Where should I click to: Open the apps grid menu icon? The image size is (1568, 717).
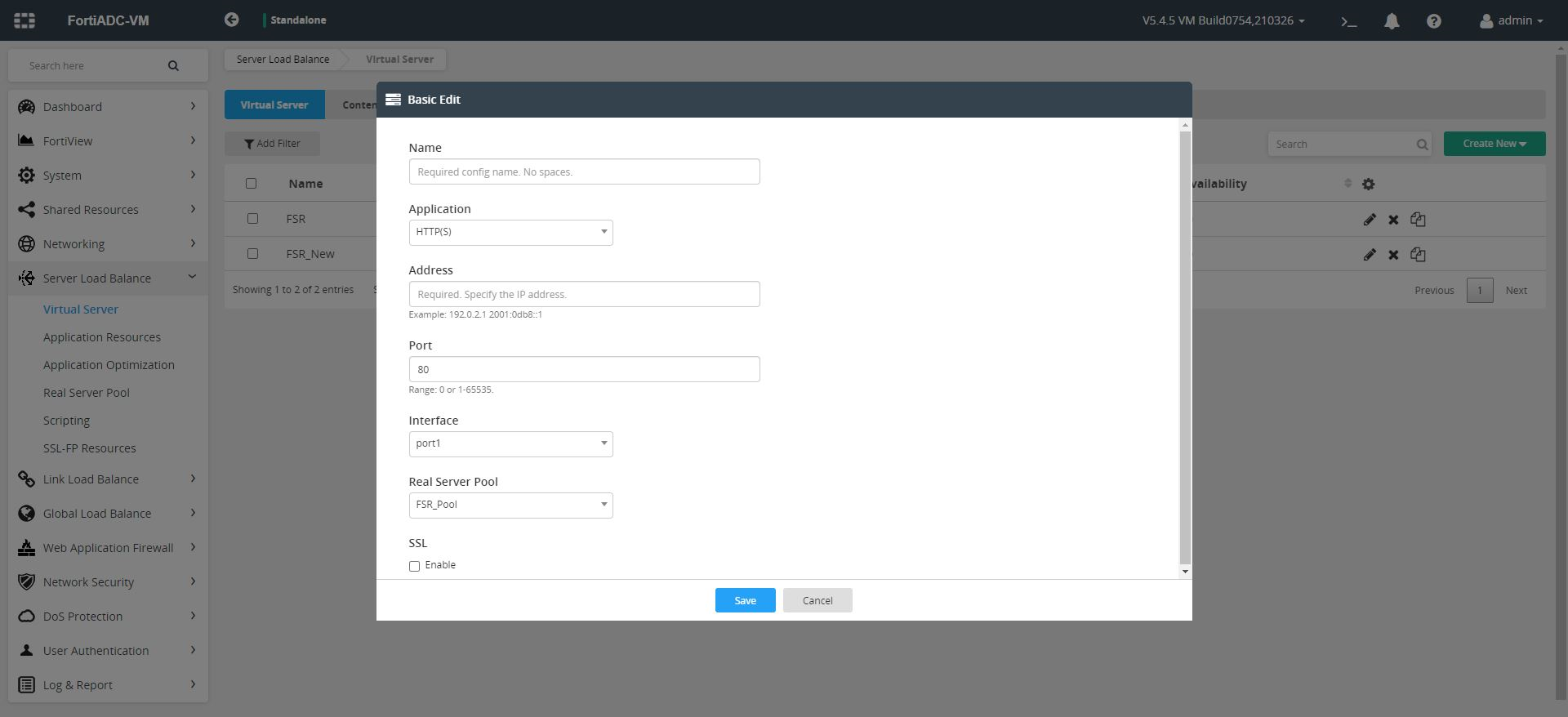pyautogui.click(x=24, y=20)
